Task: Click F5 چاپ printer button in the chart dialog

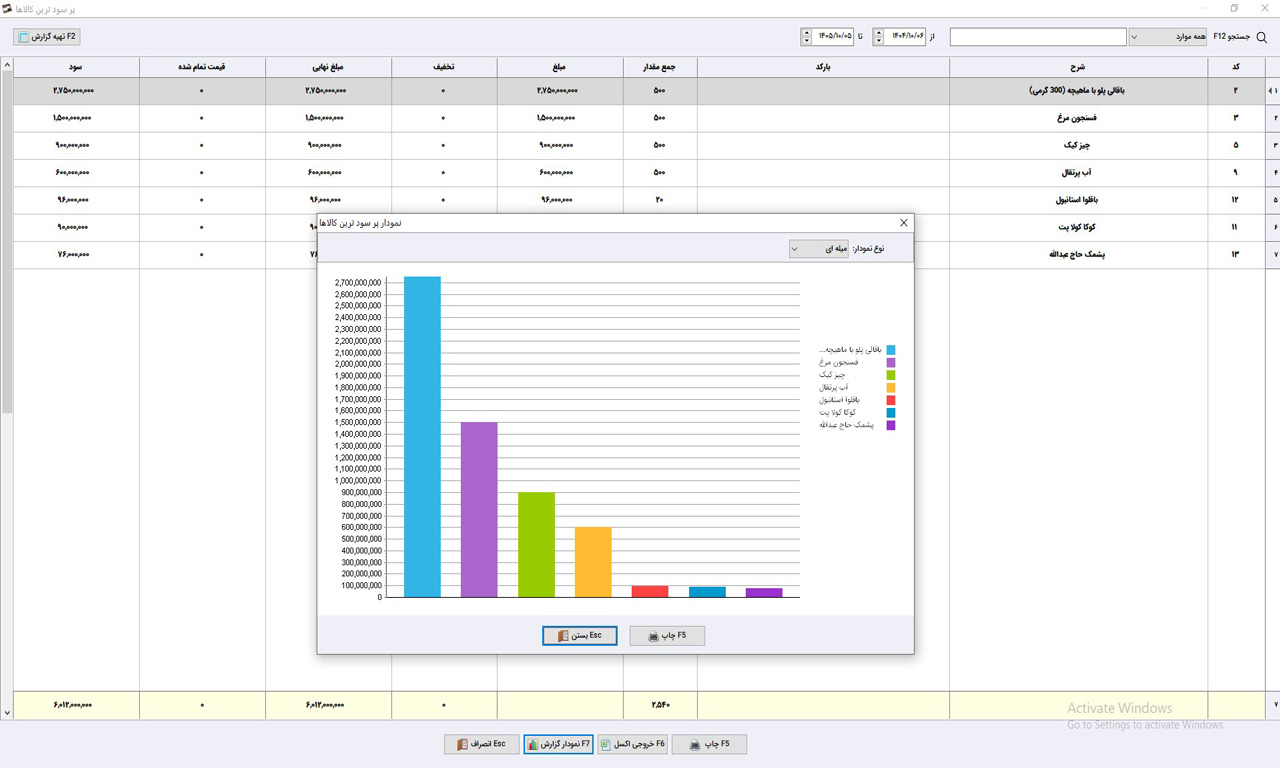Action: click(667, 636)
